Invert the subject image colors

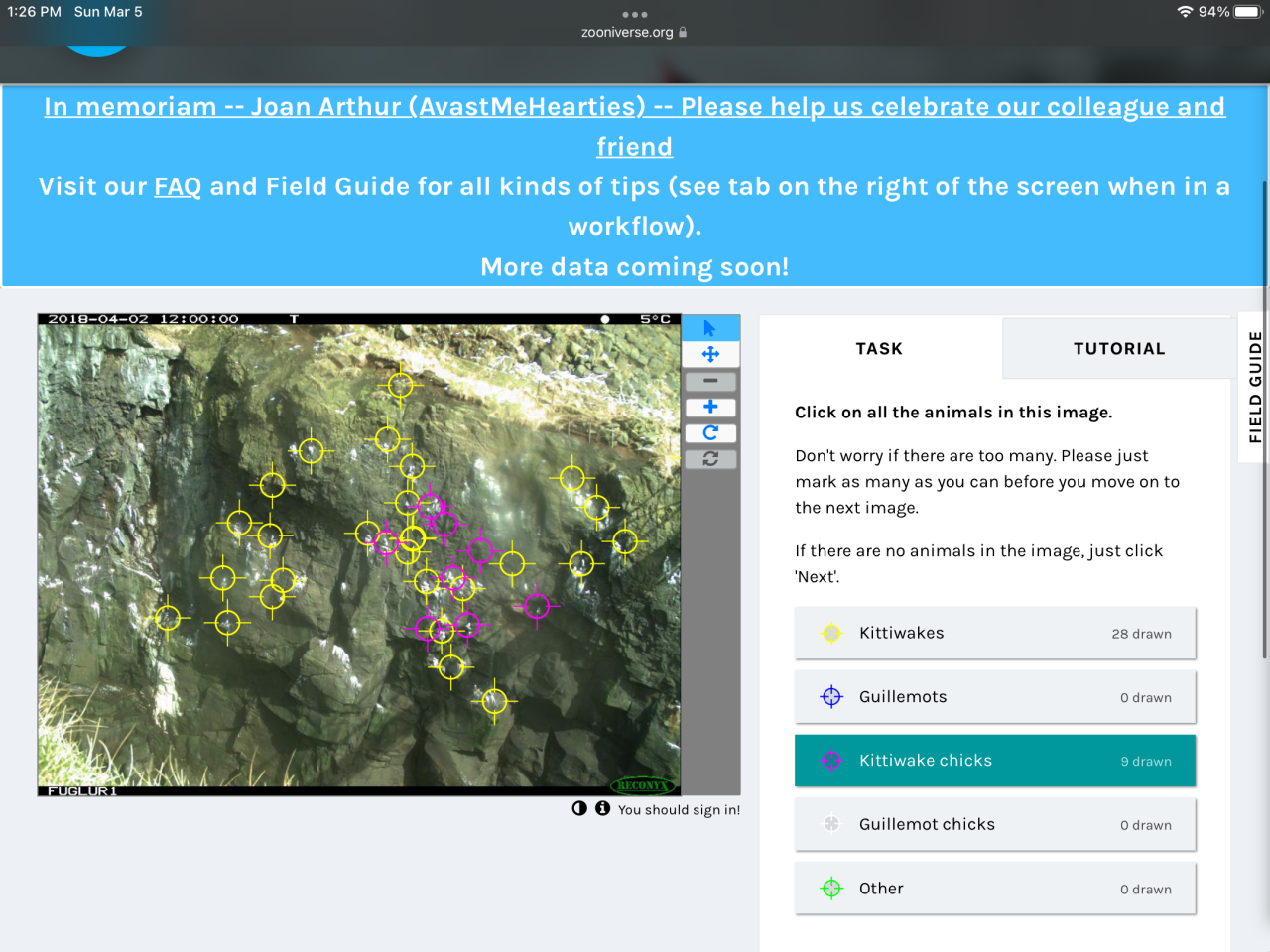tap(579, 808)
